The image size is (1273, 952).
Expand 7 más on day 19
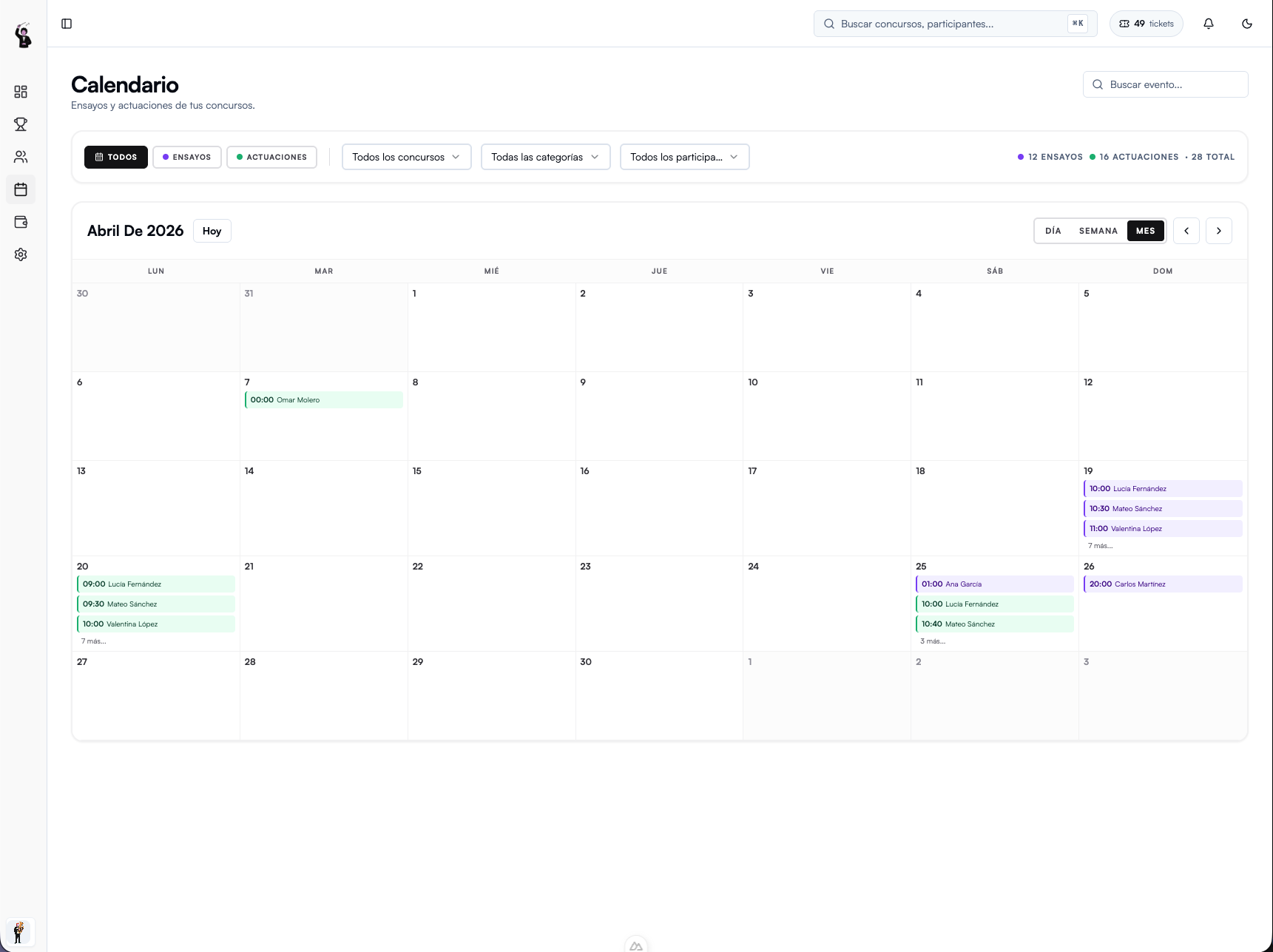pos(1100,546)
